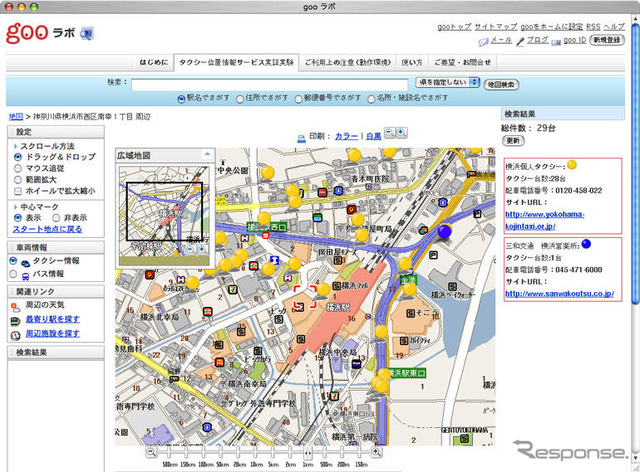Click the blue taxi marker on map
Viewport: 640px width, 472px height.
(x=444, y=231)
